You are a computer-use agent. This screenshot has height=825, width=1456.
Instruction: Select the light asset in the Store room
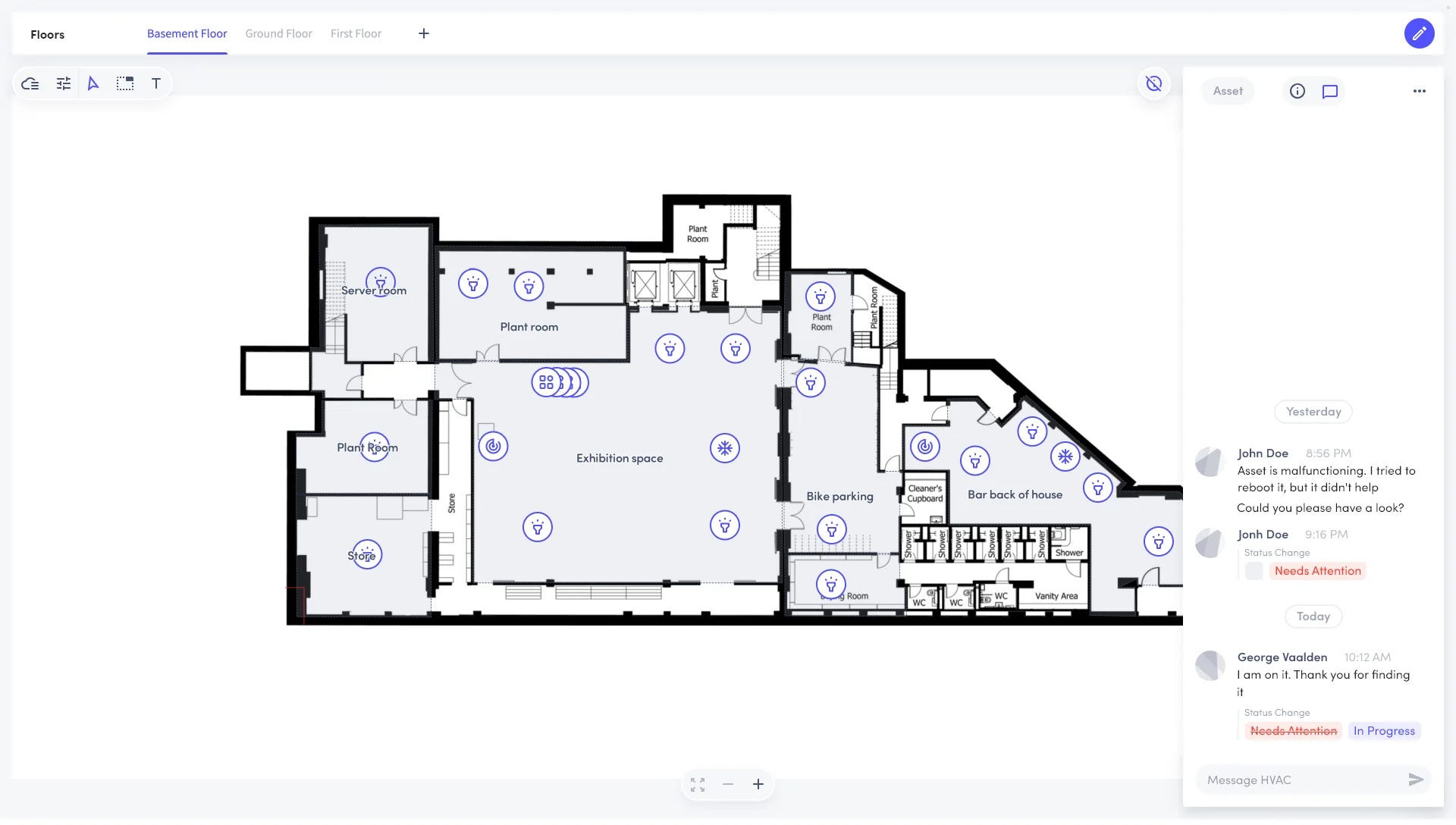[367, 554]
